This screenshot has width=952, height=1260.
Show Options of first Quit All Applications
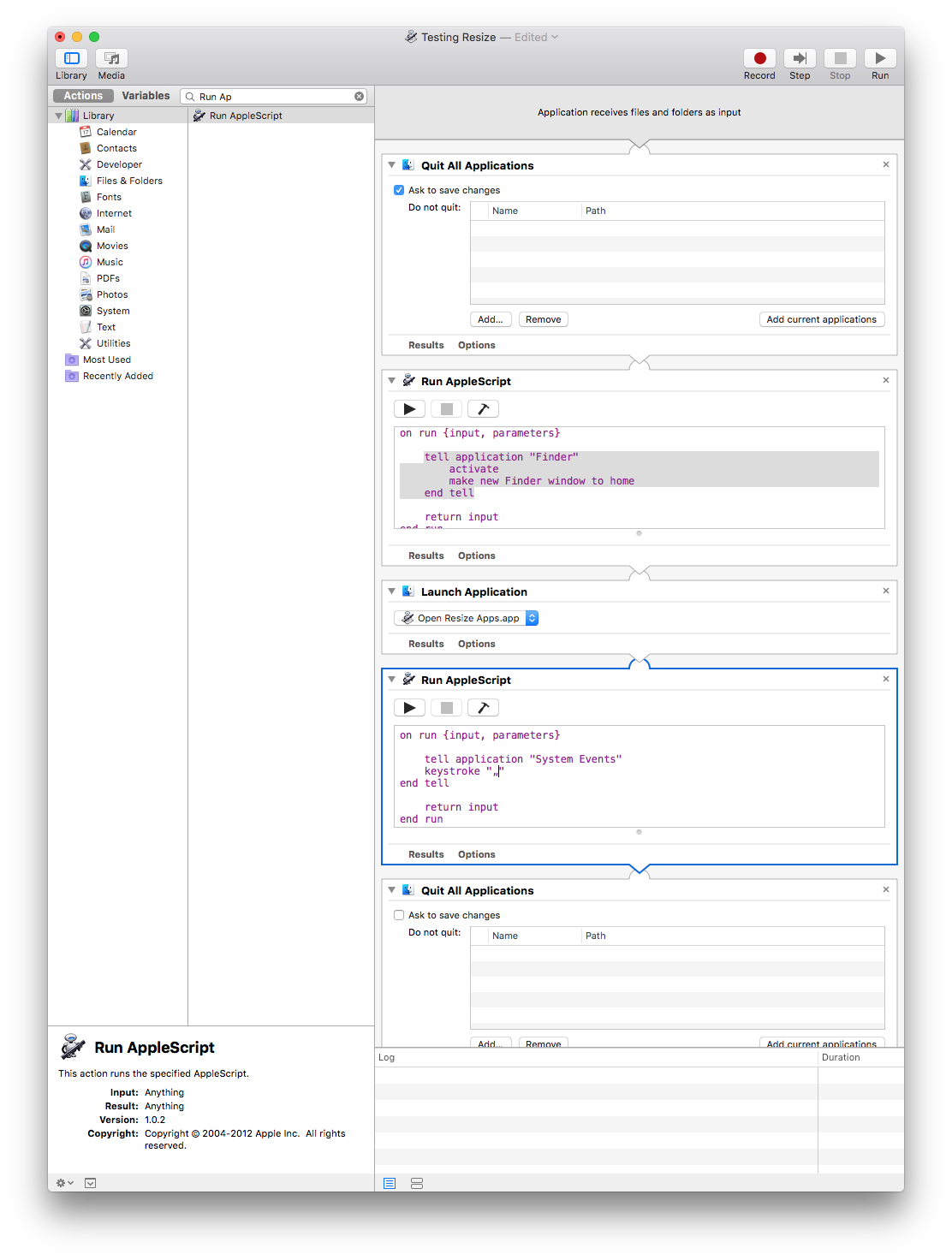[x=477, y=345]
